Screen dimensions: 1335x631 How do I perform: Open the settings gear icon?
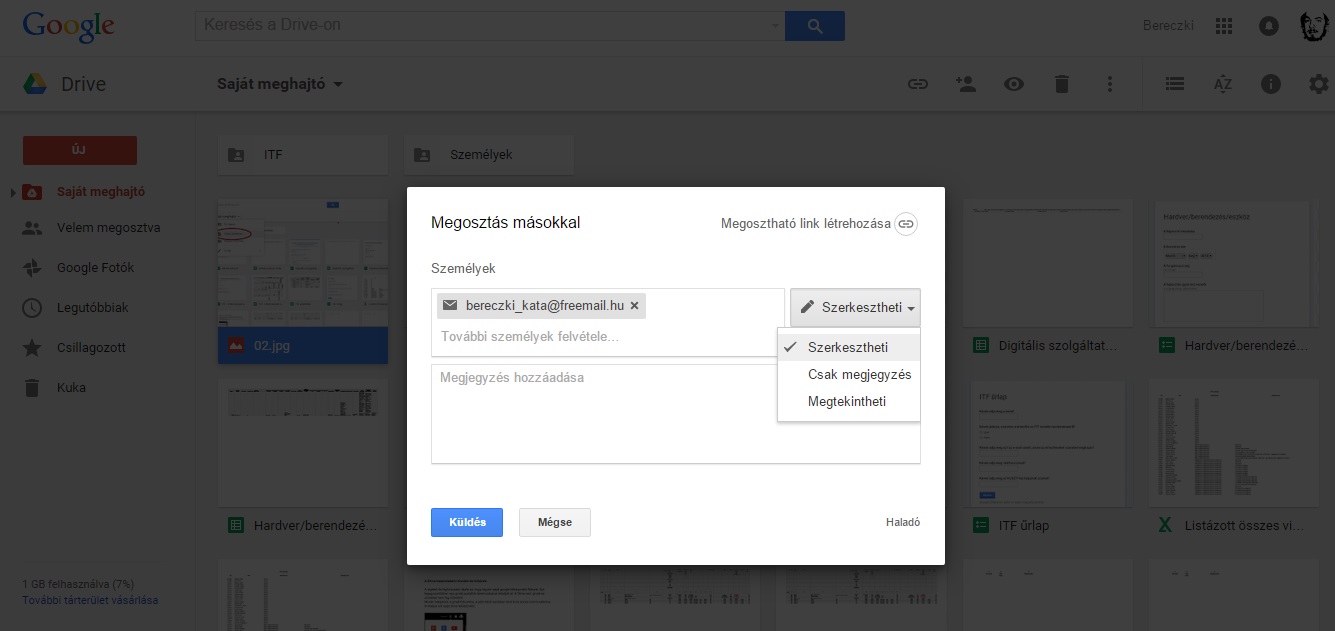(1319, 85)
